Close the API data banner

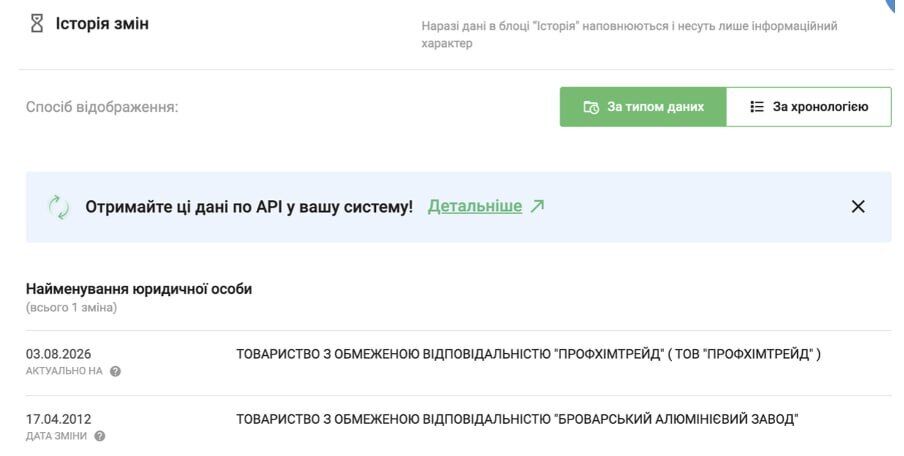(858, 206)
